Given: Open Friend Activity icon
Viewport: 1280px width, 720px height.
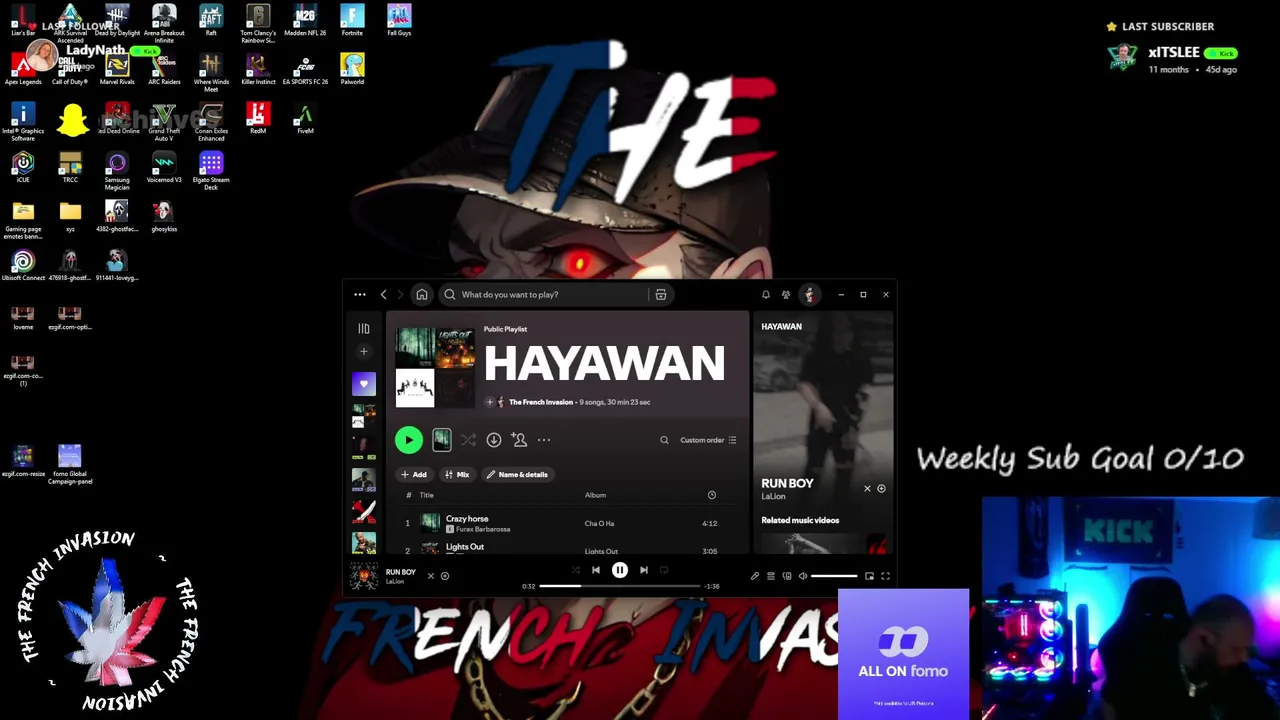Looking at the screenshot, I should pos(786,295).
